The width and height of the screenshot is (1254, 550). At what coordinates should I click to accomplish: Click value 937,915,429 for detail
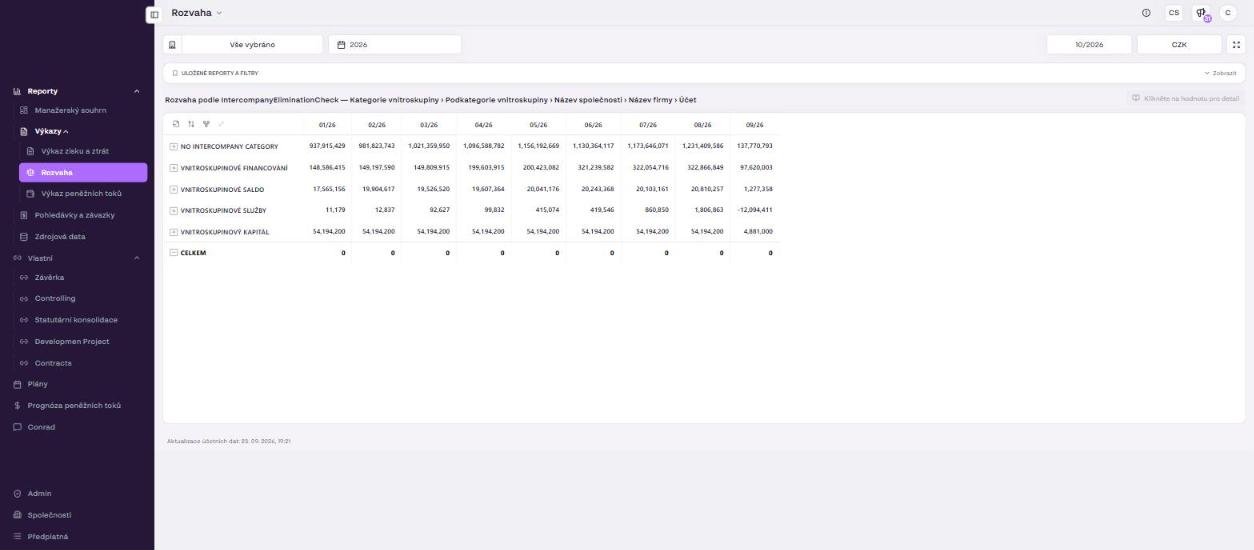(x=327, y=146)
